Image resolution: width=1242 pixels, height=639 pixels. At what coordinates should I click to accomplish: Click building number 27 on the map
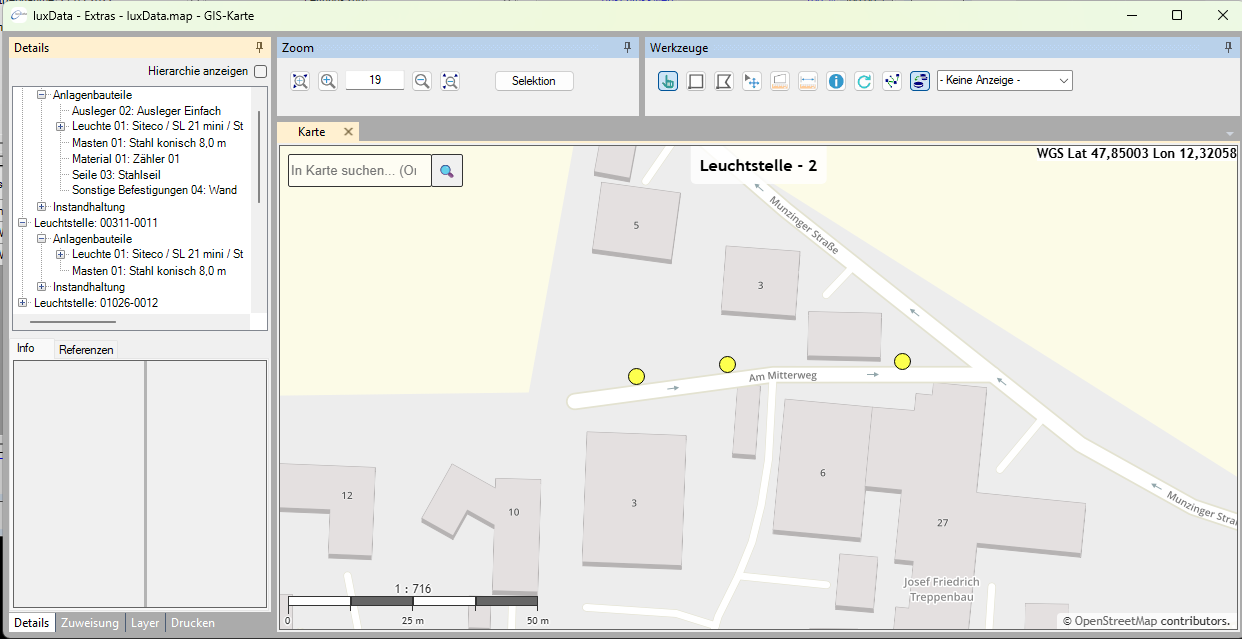942,523
